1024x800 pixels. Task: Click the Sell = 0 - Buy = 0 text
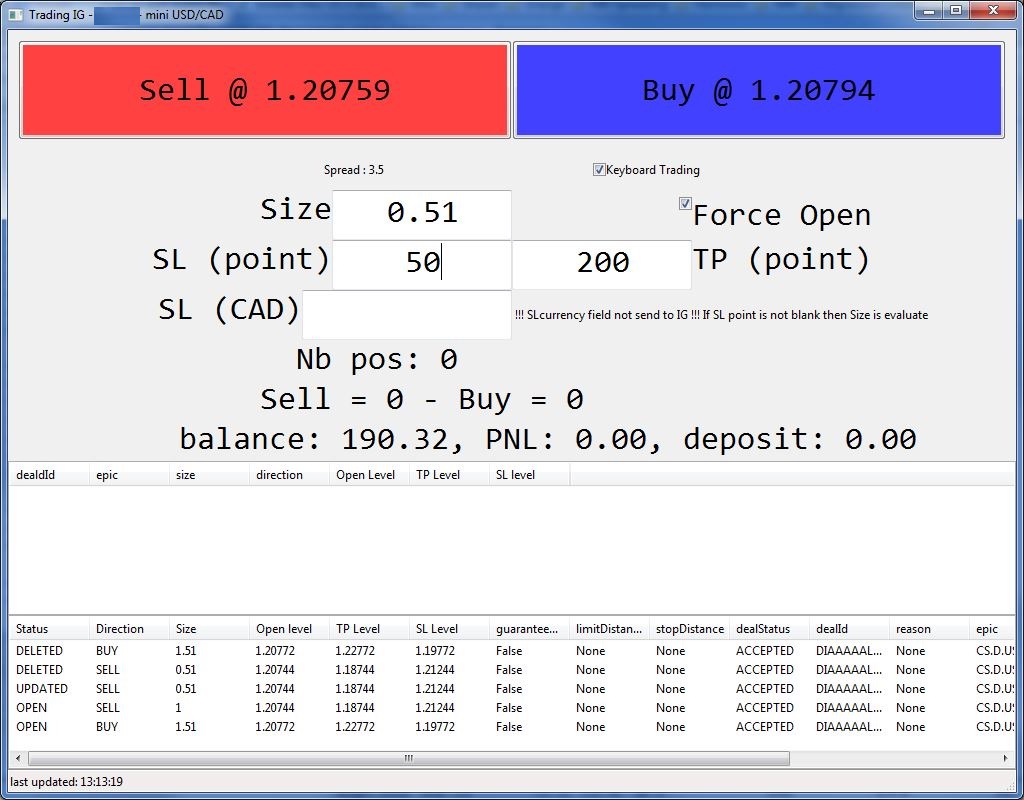[x=422, y=399]
